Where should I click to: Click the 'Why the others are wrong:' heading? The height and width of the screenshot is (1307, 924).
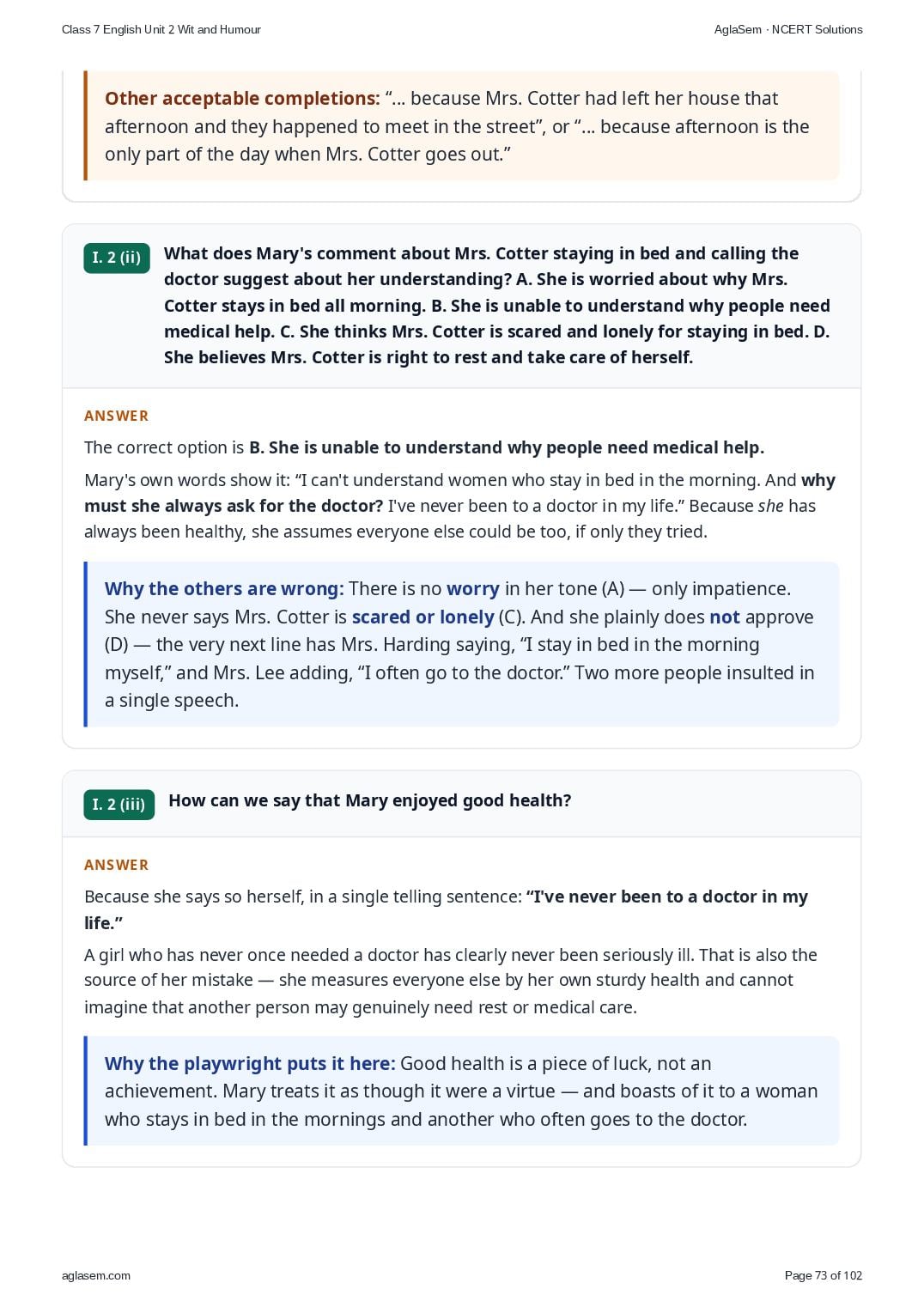point(224,589)
